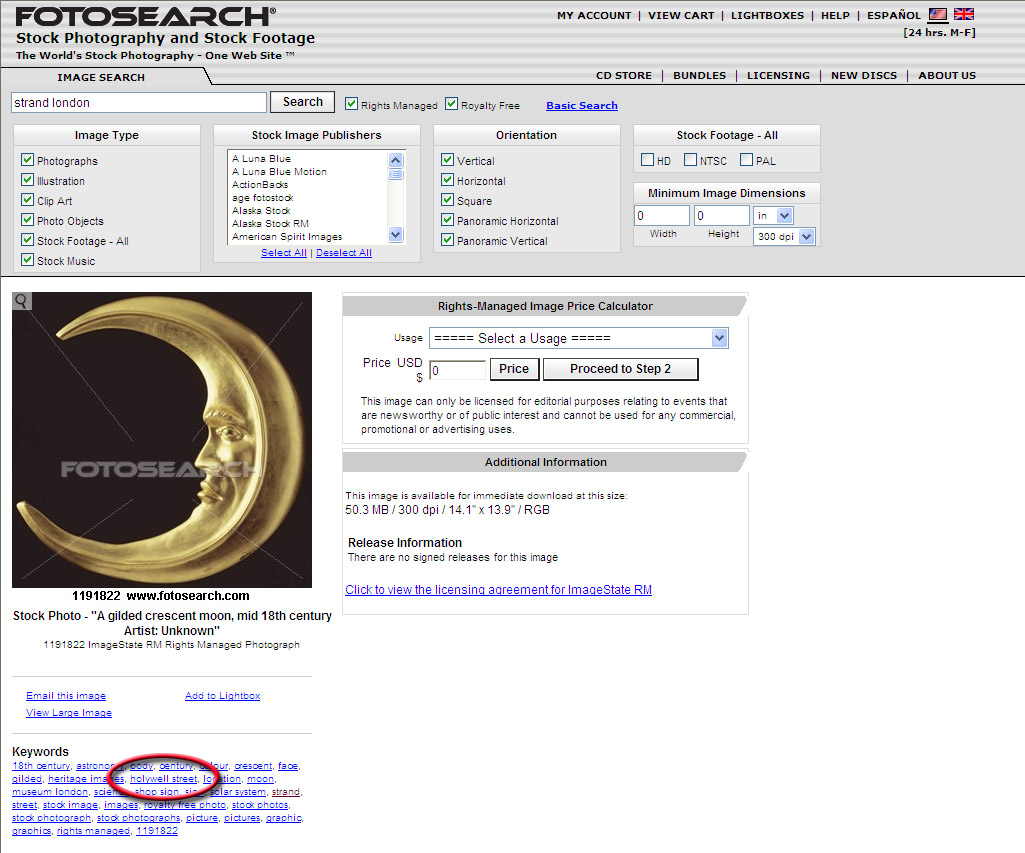Toggle the Square orientation checkbox
The width and height of the screenshot is (1025, 853).
coord(448,199)
